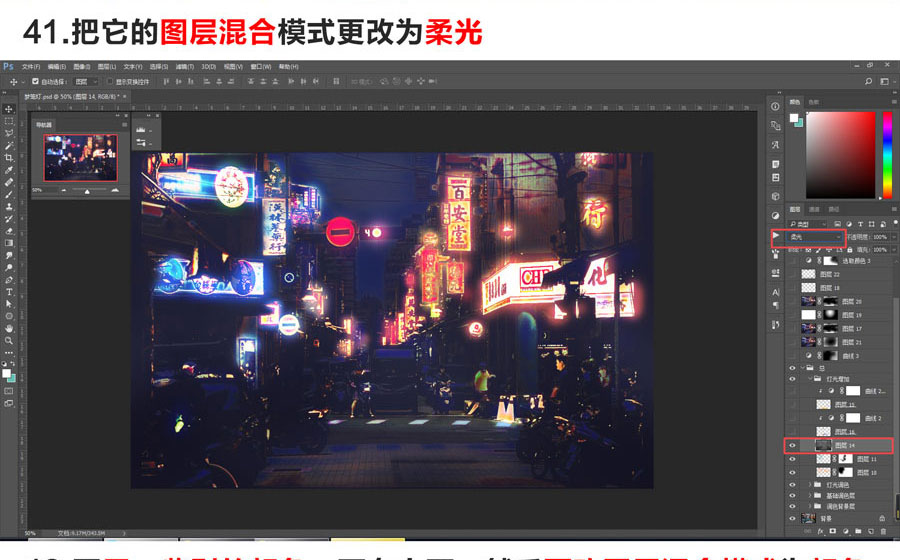The image size is (900, 560).
Task: Create a new group folder icon
Action: 858,532
